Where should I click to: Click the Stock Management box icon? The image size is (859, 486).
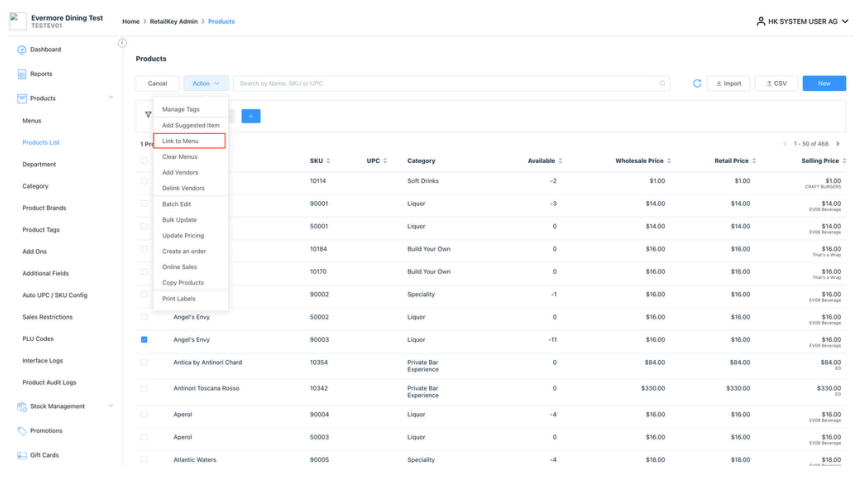click(21, 406)
